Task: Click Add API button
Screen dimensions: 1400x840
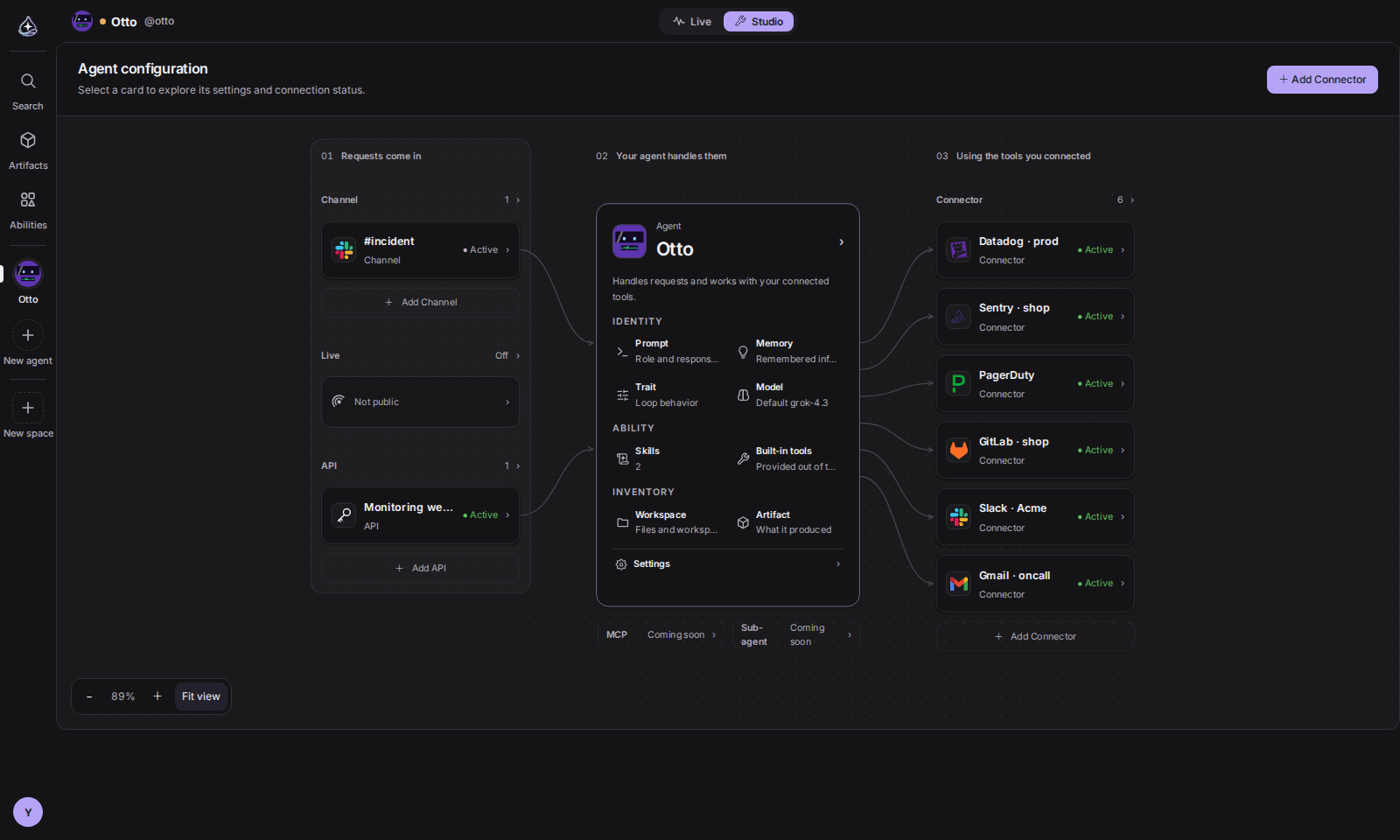Action: tap(420, 569)
